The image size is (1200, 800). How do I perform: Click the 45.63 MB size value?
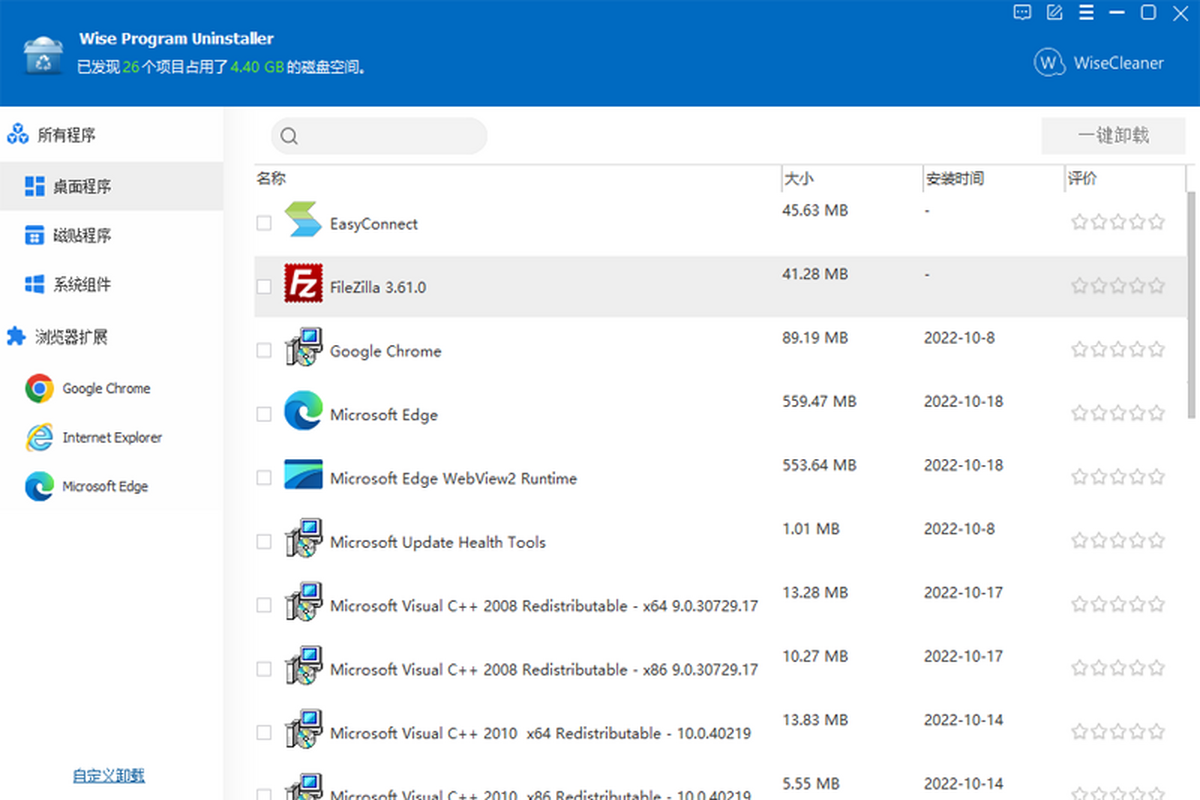click(x=815, y=211)
